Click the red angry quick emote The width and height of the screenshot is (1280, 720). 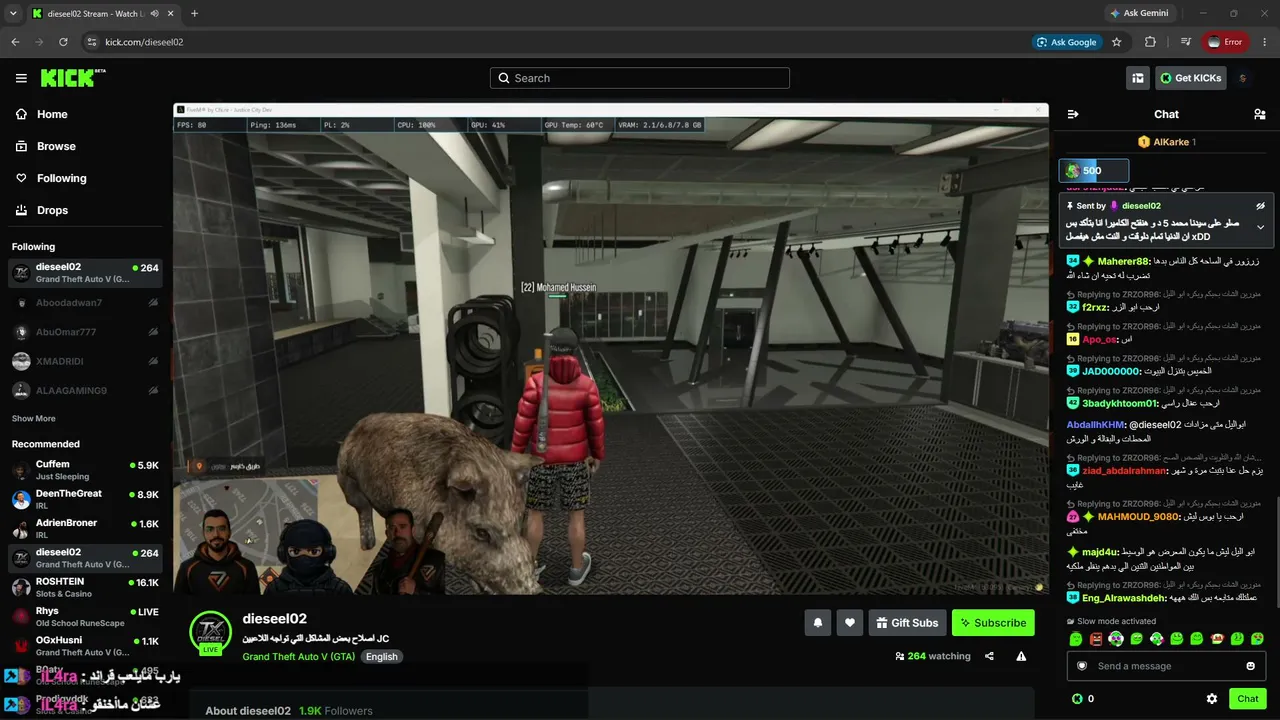[x=1096, y=639]
